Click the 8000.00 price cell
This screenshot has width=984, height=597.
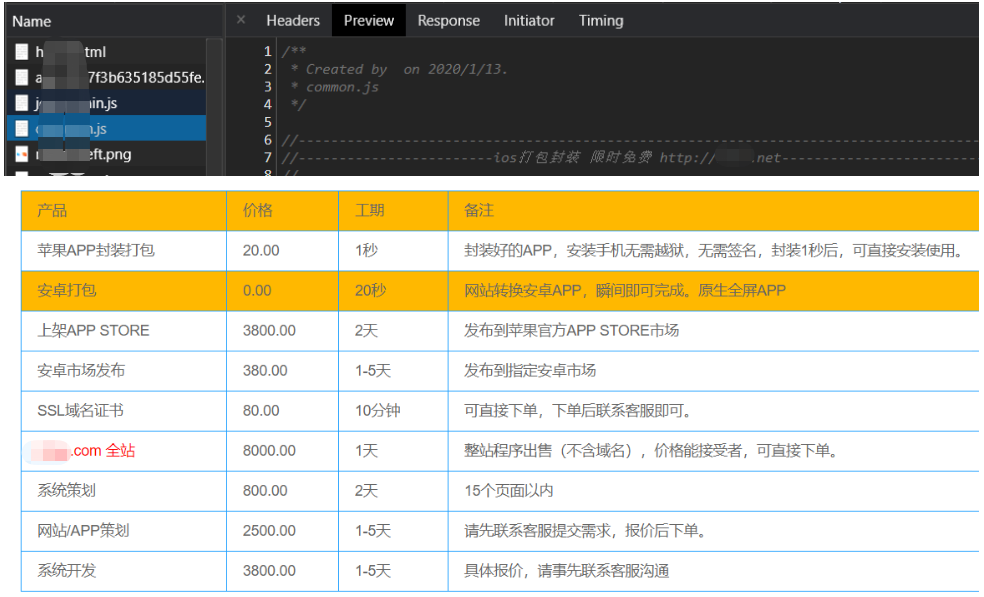tap(282, 451)
